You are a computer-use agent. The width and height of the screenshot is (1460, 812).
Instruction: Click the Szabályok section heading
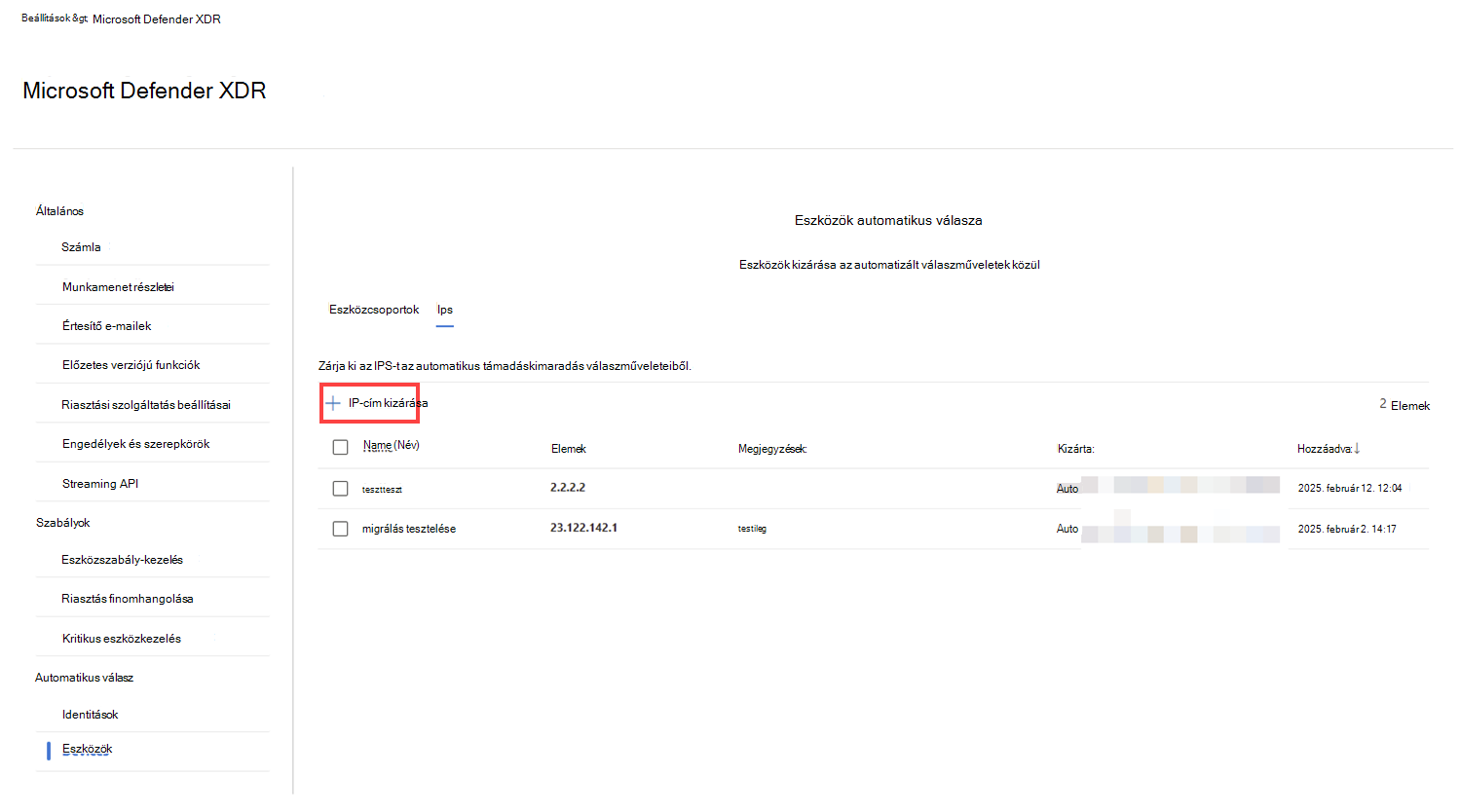pyautogui.click(x=62, y=523)
